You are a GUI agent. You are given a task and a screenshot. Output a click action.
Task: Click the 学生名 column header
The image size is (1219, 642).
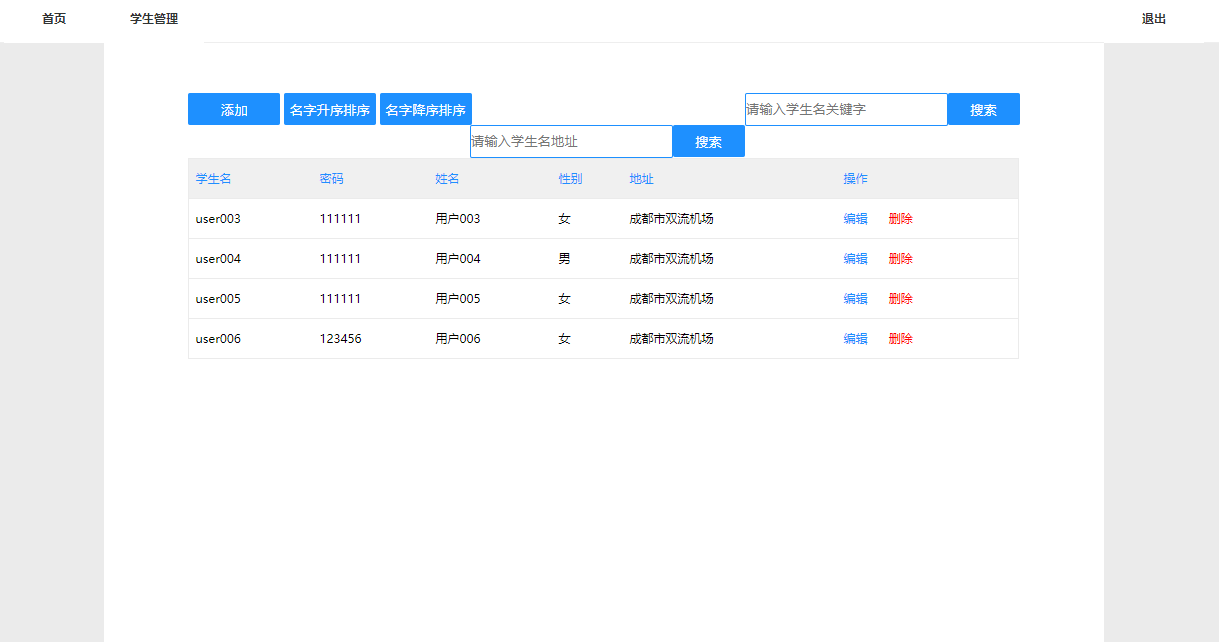tap(213, 178)
